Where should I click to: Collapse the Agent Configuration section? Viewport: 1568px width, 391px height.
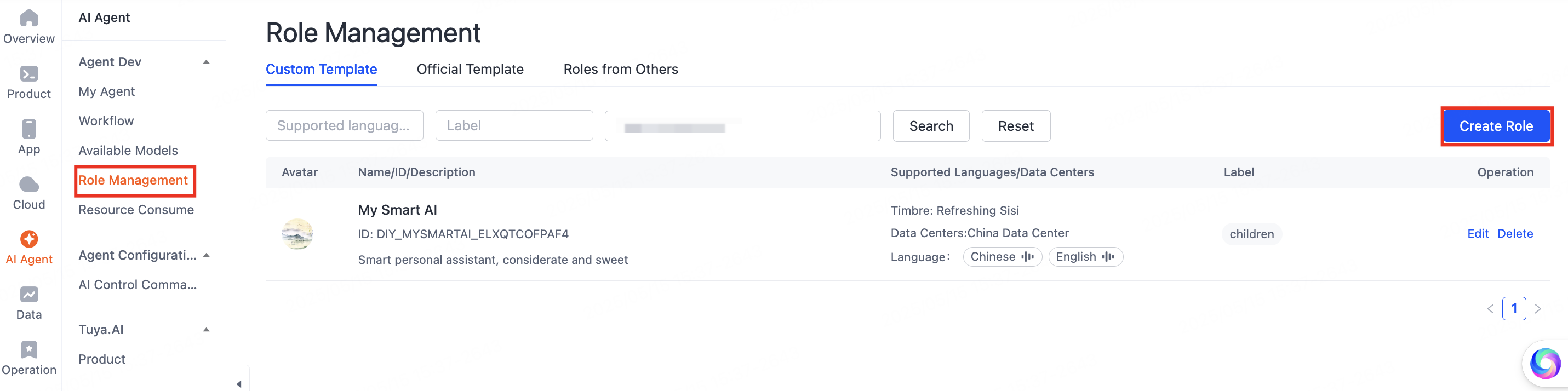[x=207, y=255]
